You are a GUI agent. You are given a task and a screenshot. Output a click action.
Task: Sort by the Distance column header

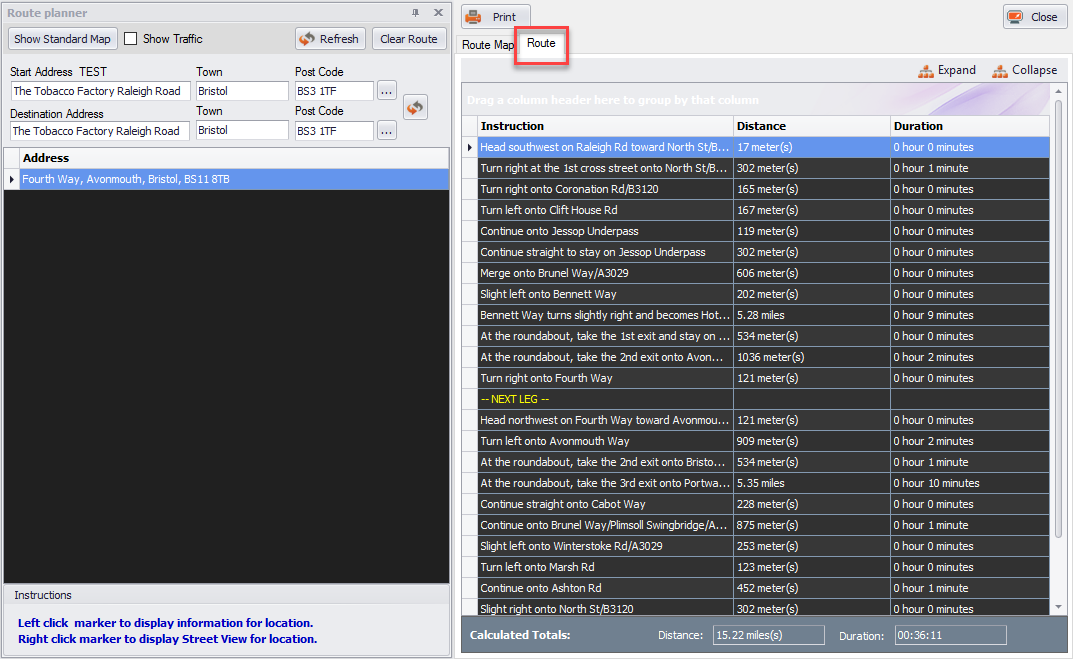(811, 126)
